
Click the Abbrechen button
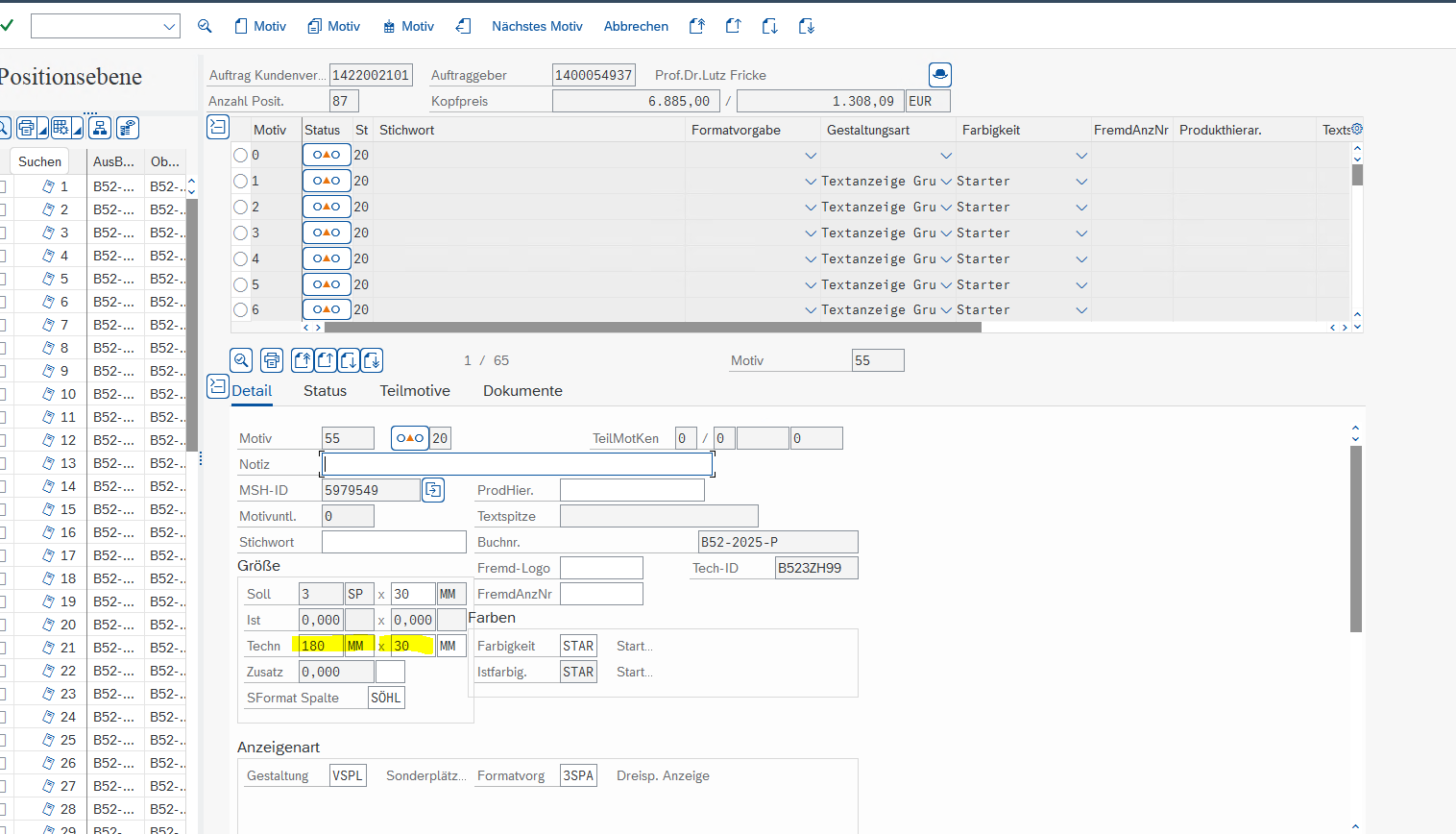tap(636, 26)
